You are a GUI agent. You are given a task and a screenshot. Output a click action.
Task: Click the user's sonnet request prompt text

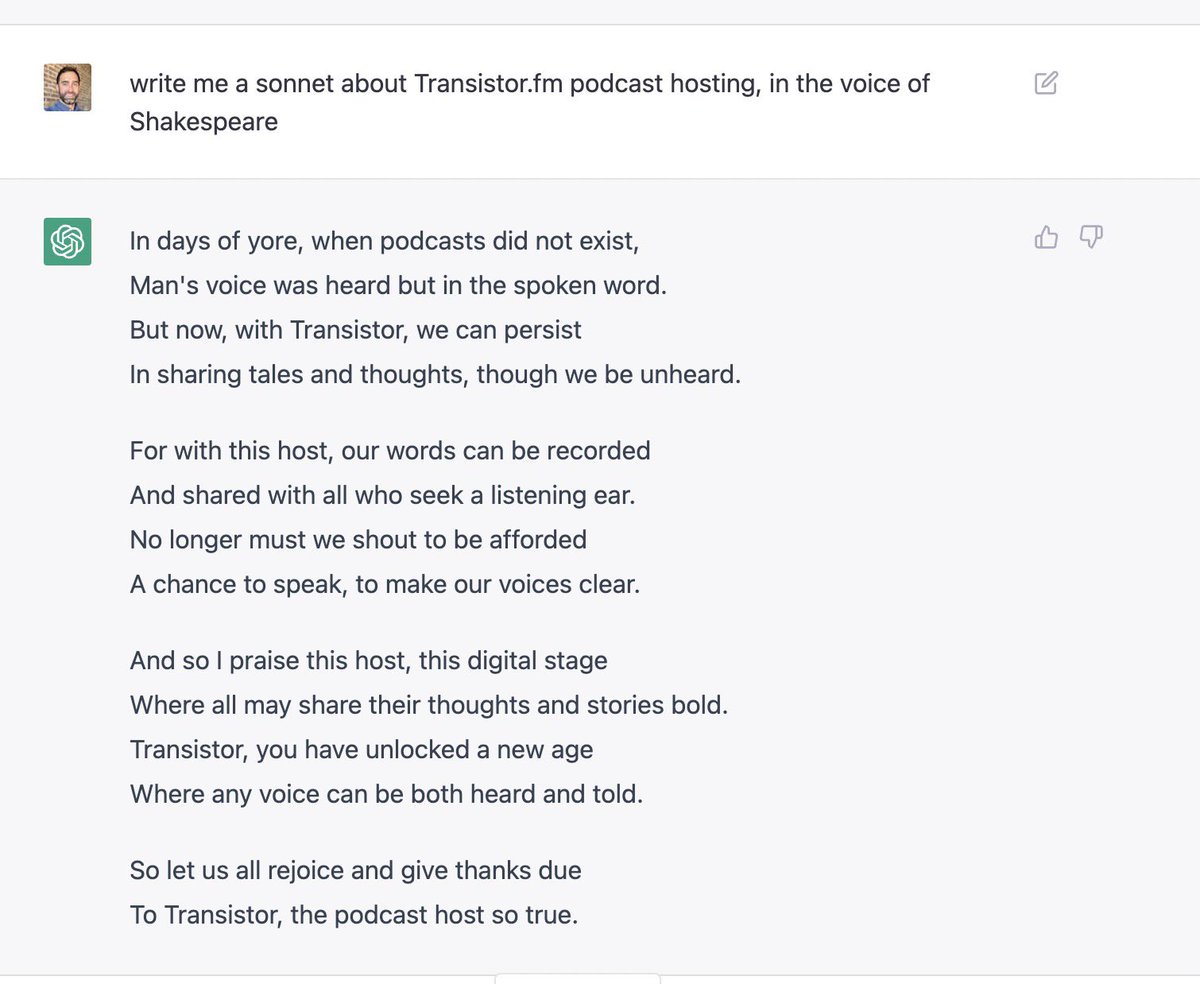pos(529,102)
